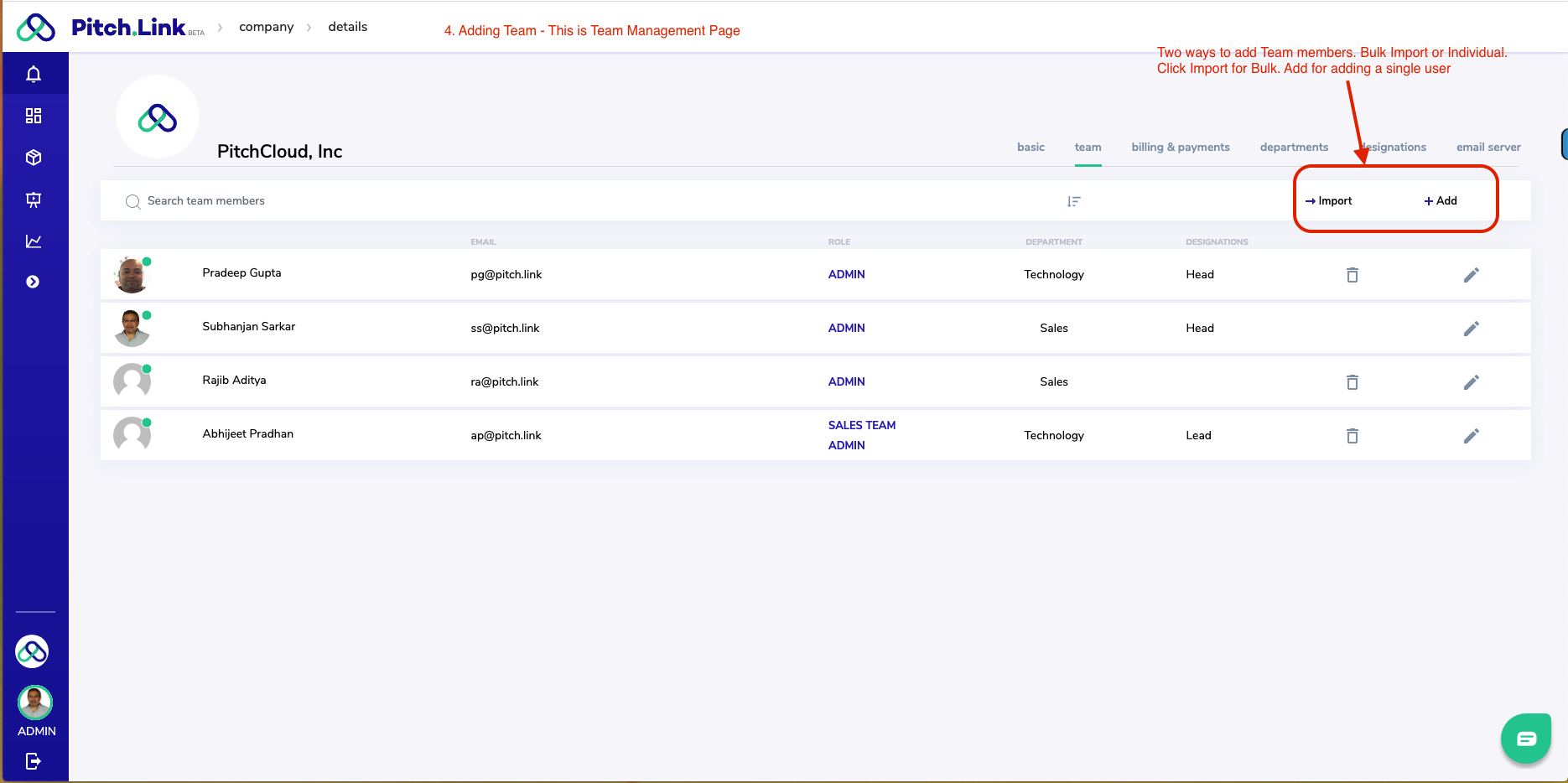Edit Abhijeet Pradhan with pencil icon

coord(1472,436)
